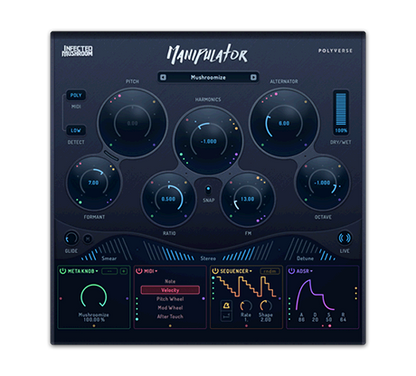Select Note in the MIDI list

point(170,281)
